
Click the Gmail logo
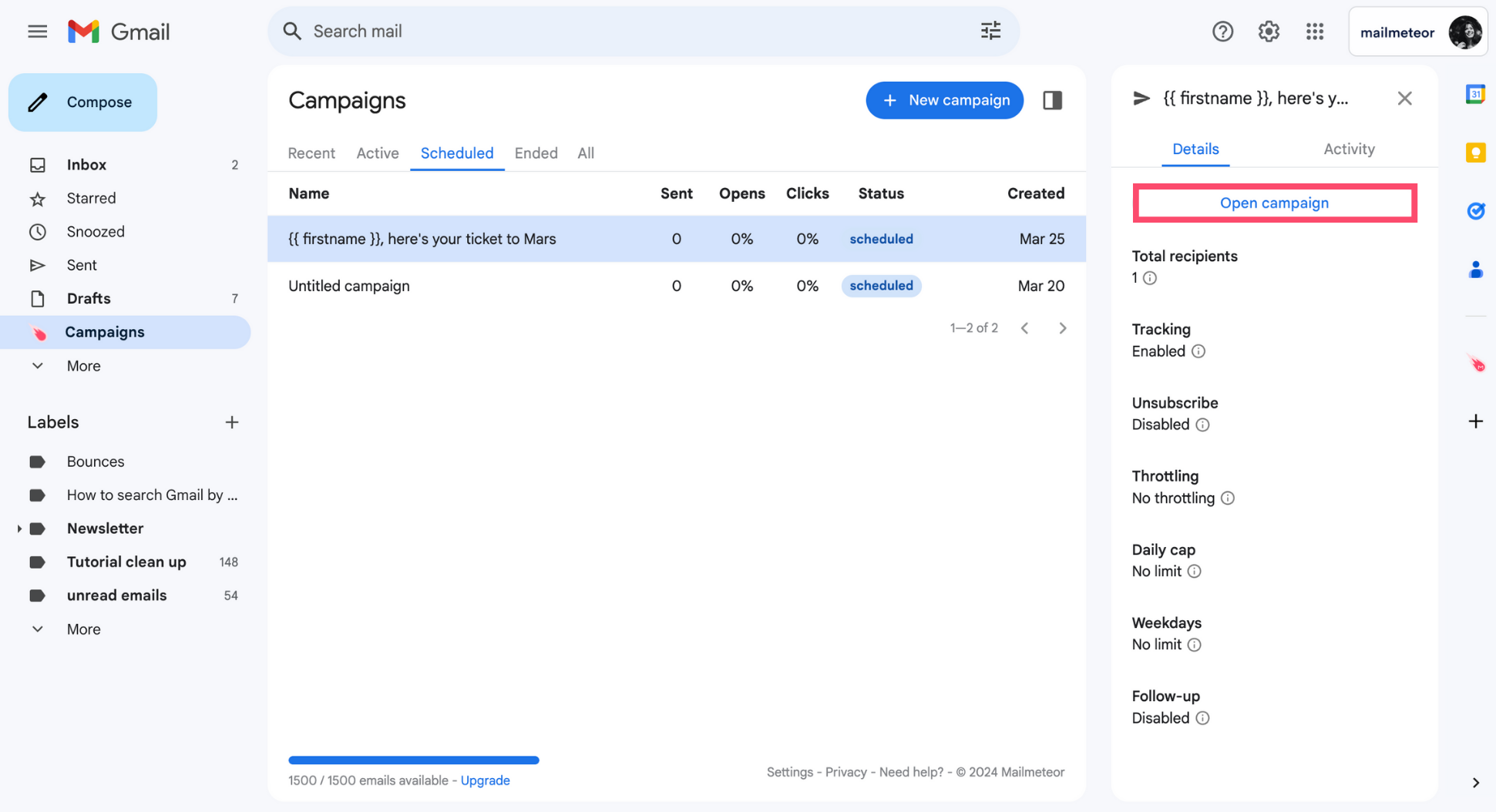(x=119, y=32)
